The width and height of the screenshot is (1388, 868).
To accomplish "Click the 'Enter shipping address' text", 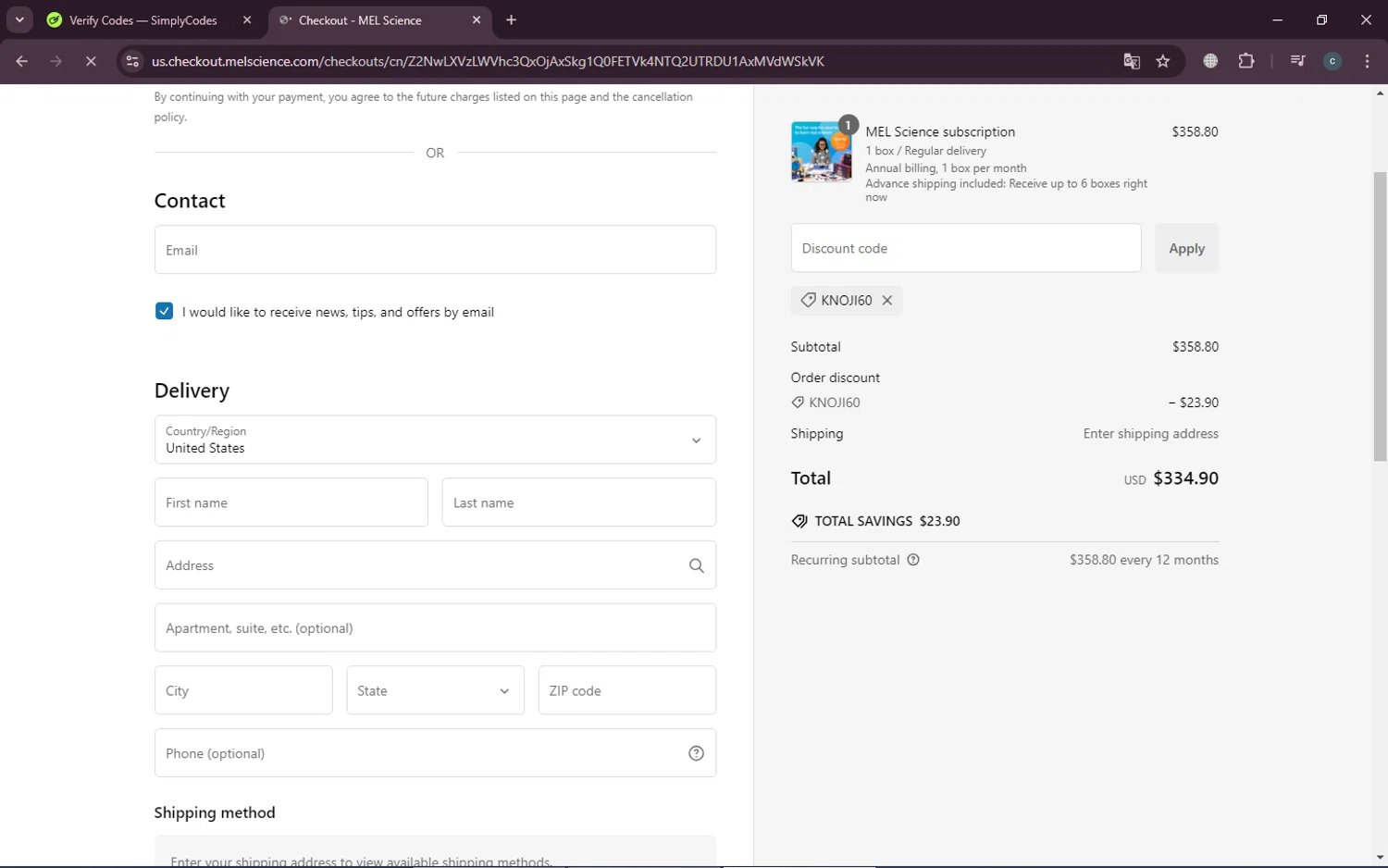I will (x=1151, y=434).
